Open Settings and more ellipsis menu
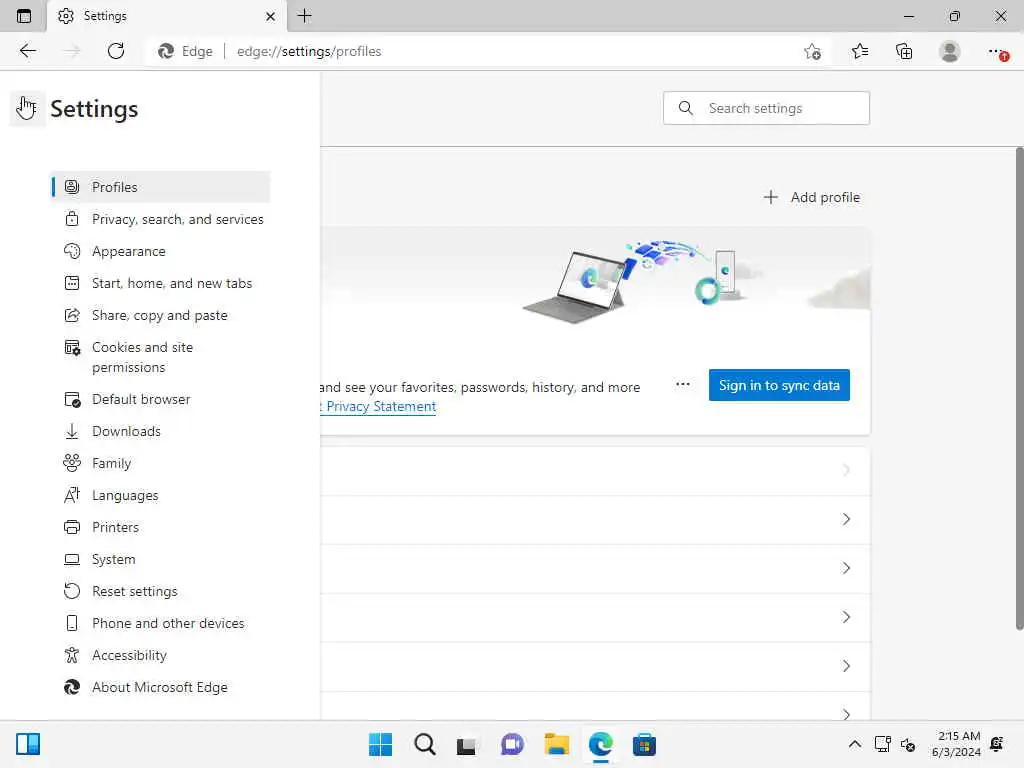 click(x=997, y=51)
